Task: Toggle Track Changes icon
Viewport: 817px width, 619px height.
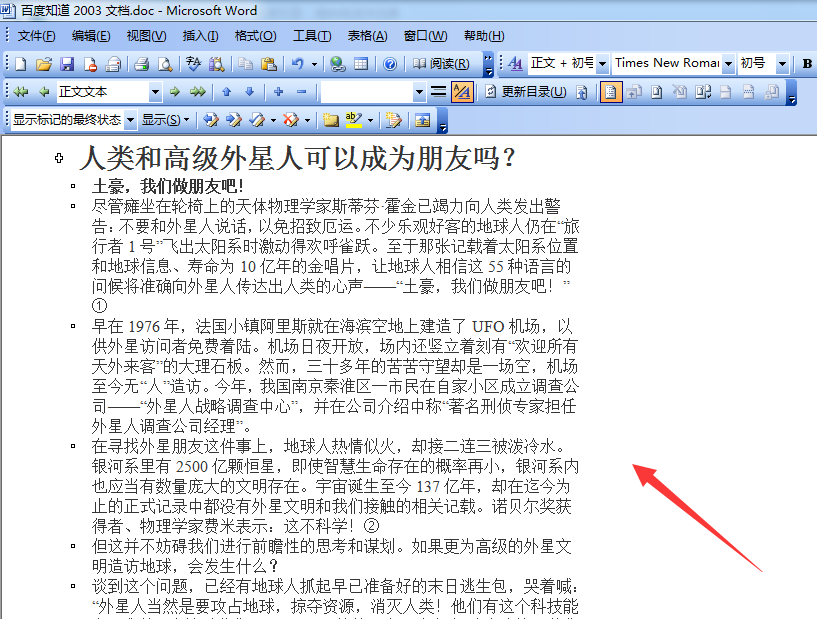Action: click(393, 120)
